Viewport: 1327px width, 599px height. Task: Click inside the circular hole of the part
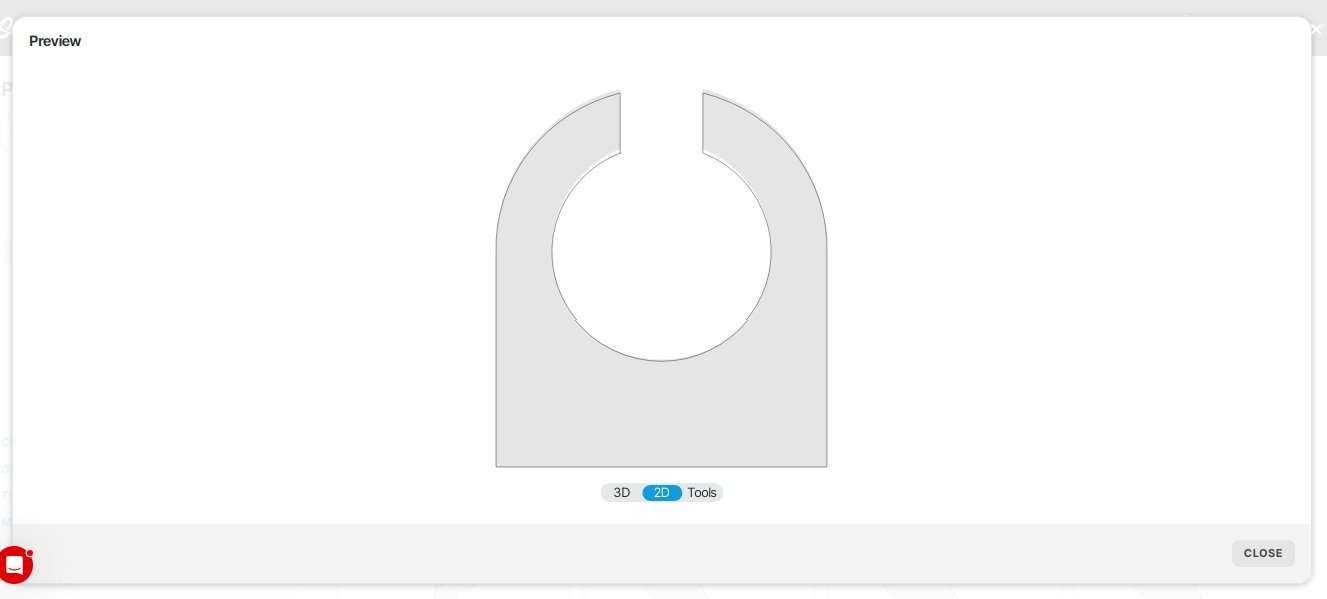tap(661, 253)
